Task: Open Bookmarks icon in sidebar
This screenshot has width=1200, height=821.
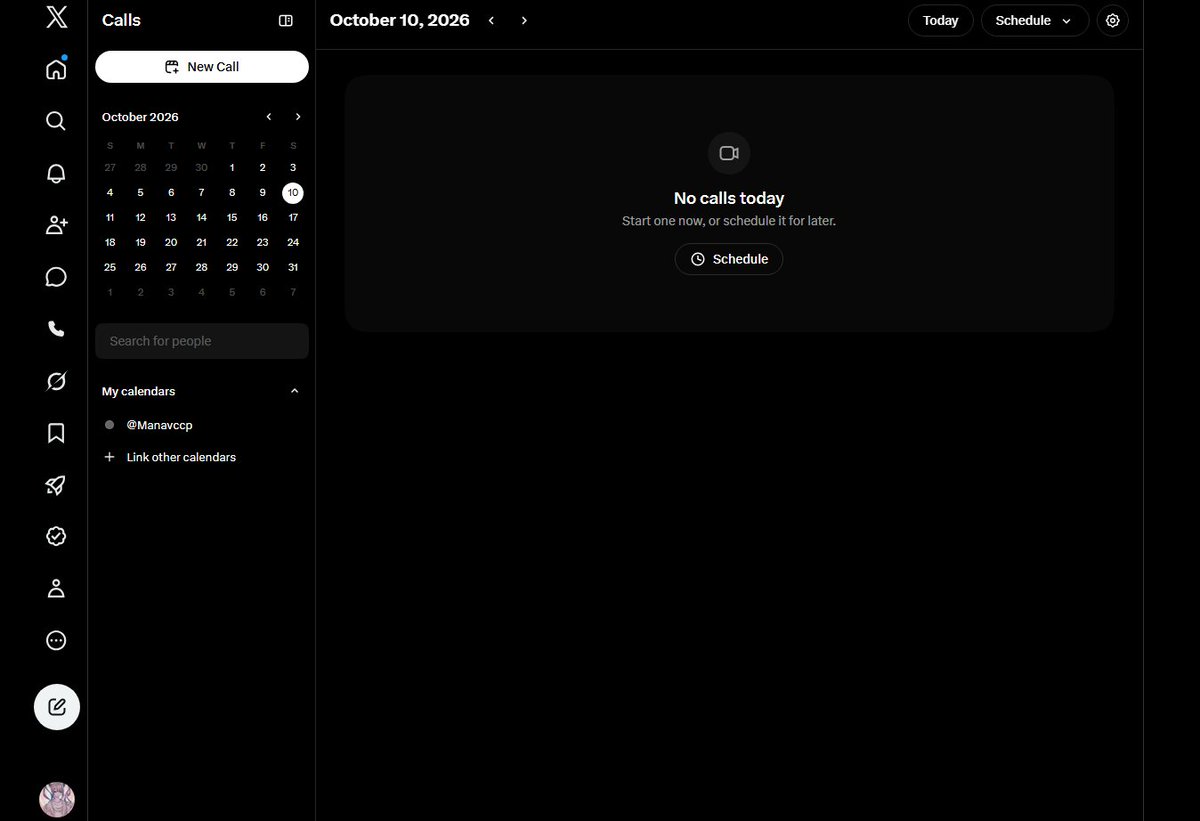Action: (x=56, y=433)
